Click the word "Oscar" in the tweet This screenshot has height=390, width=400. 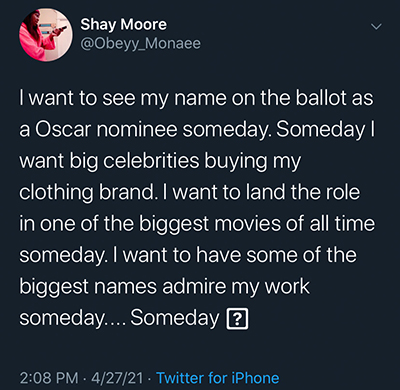(x=63, y=130)
